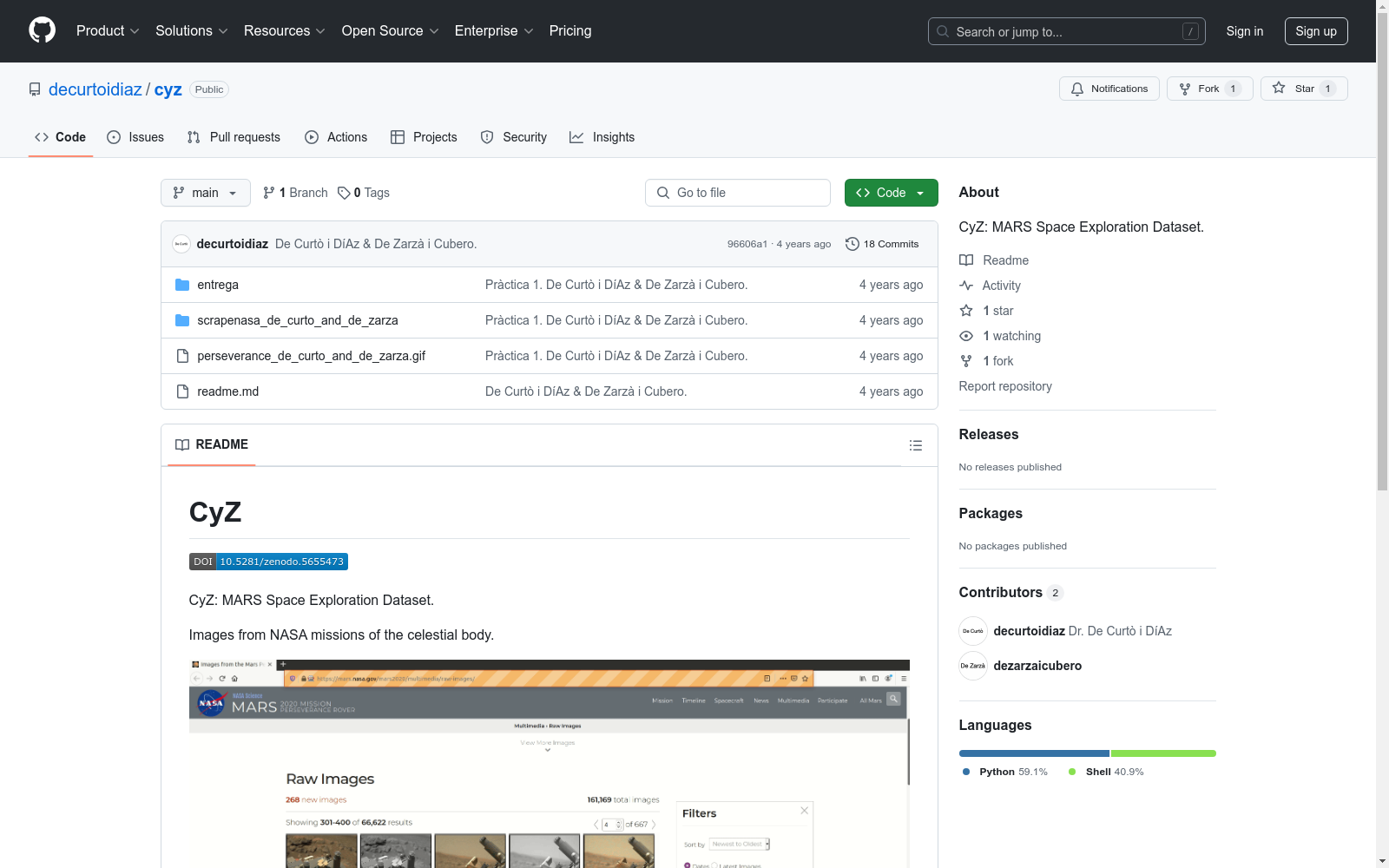Expand the Open Source menu
The image size is (1389, 868).
[x=391, y=30]
